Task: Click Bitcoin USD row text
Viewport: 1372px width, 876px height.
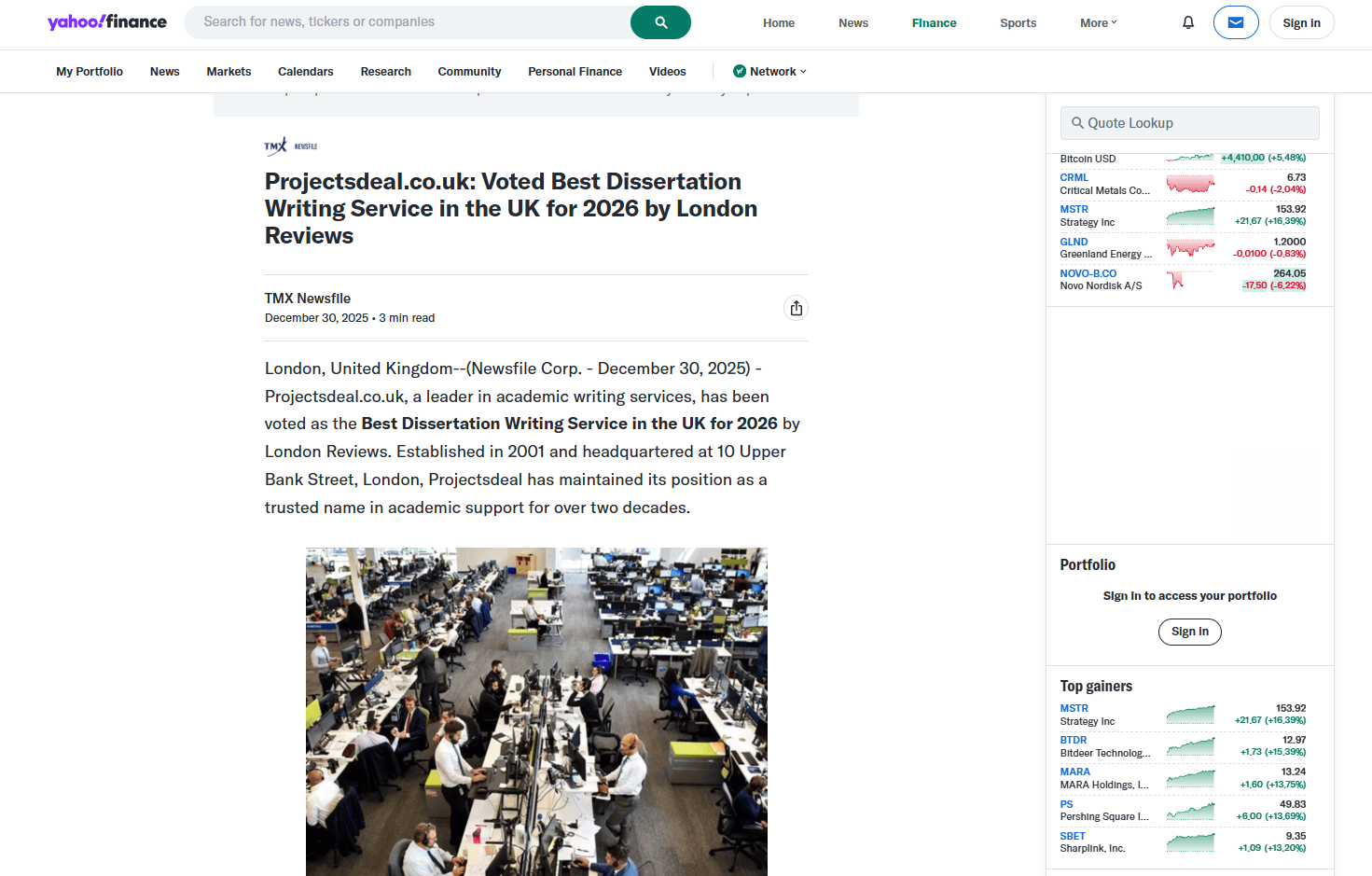Action: [x=1088, y=159]
